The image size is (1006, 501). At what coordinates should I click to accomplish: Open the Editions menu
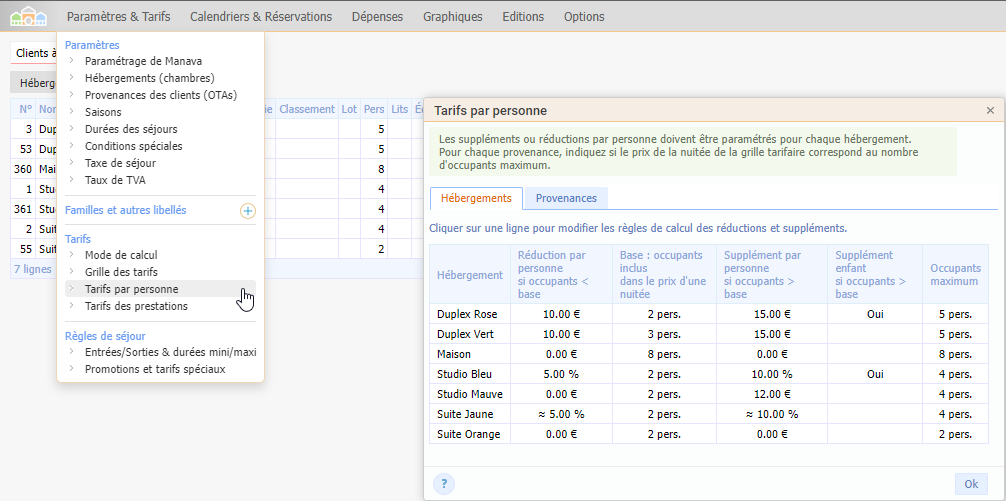click(x=523, y=17)
